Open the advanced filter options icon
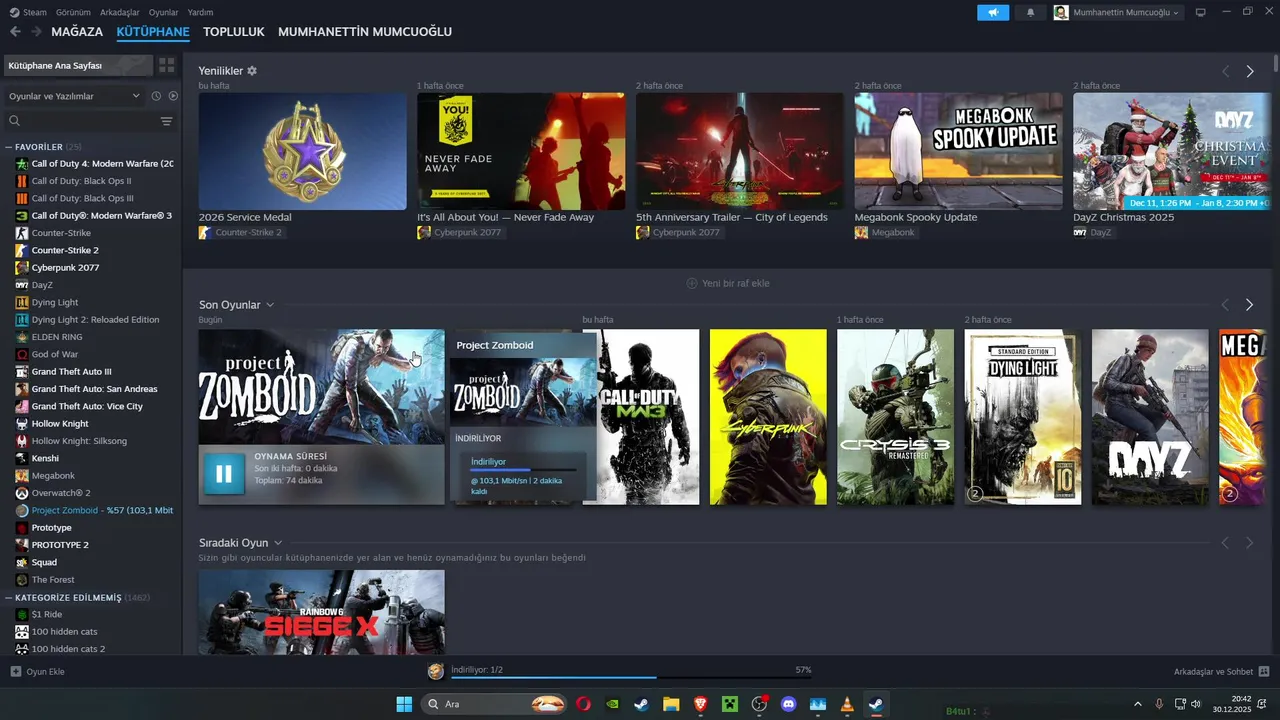 tap(166, 121)
